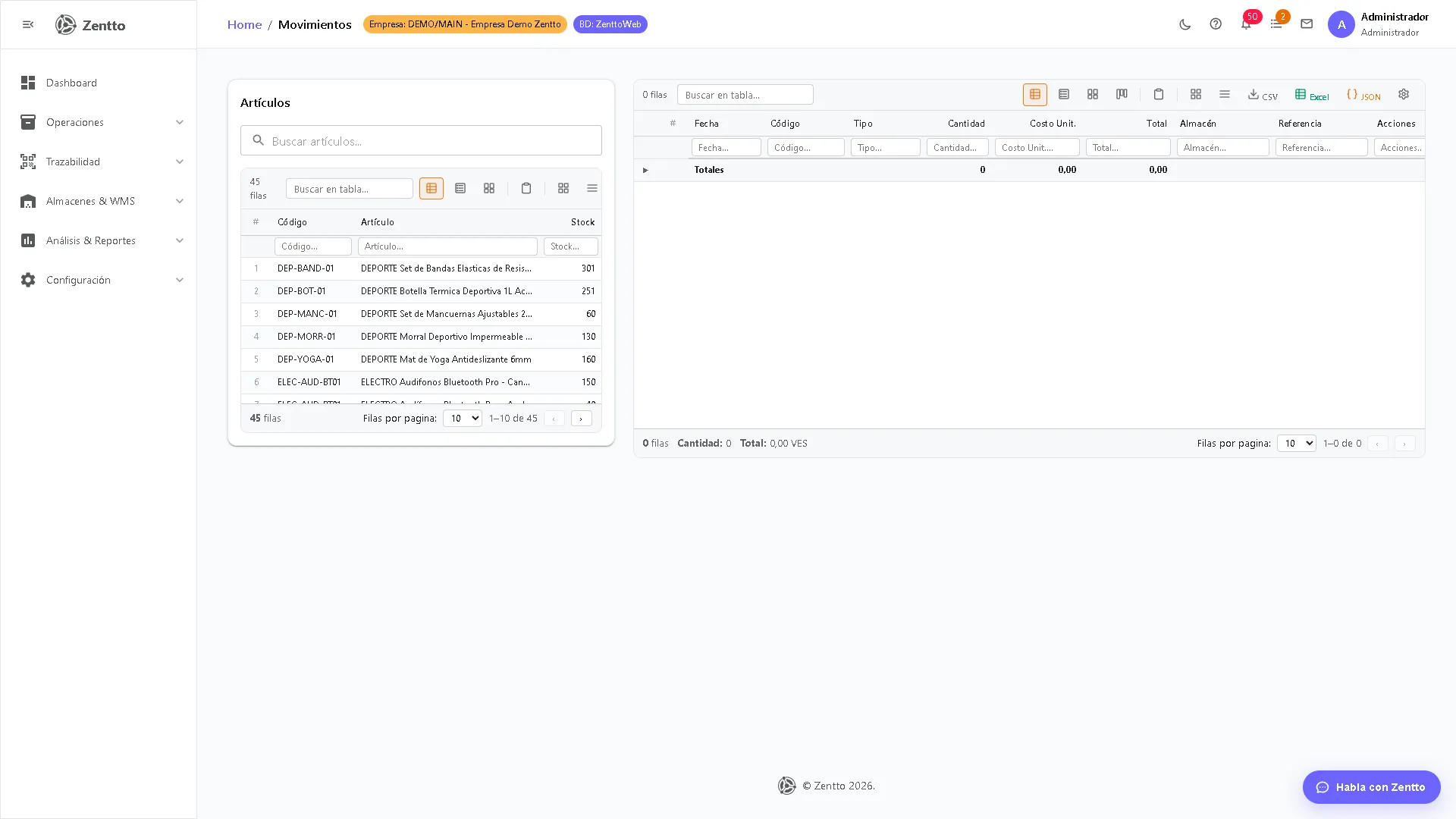Viewport: 1456px width, 819px height.
Task: Sort Artículos by the Stock column header
Action: [582, 222]
